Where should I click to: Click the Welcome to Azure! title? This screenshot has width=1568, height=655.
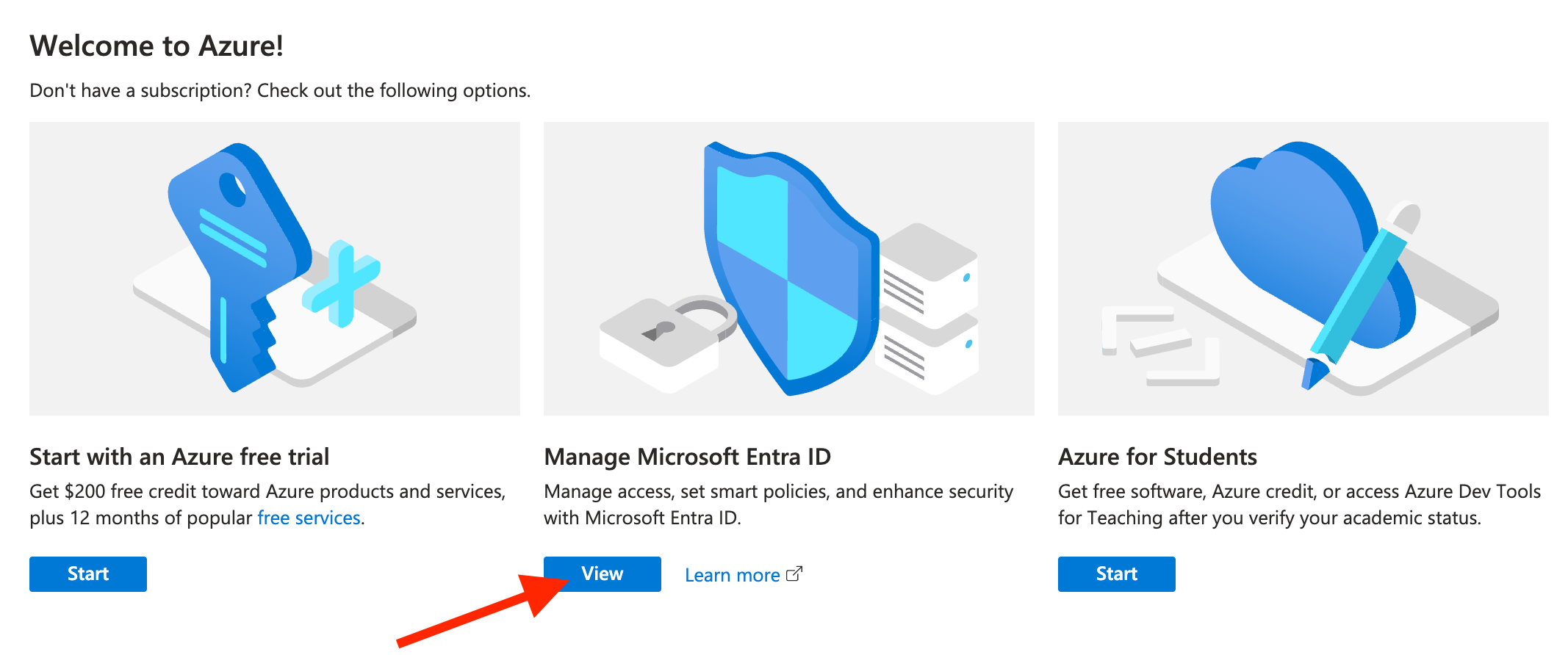[157, 46]
